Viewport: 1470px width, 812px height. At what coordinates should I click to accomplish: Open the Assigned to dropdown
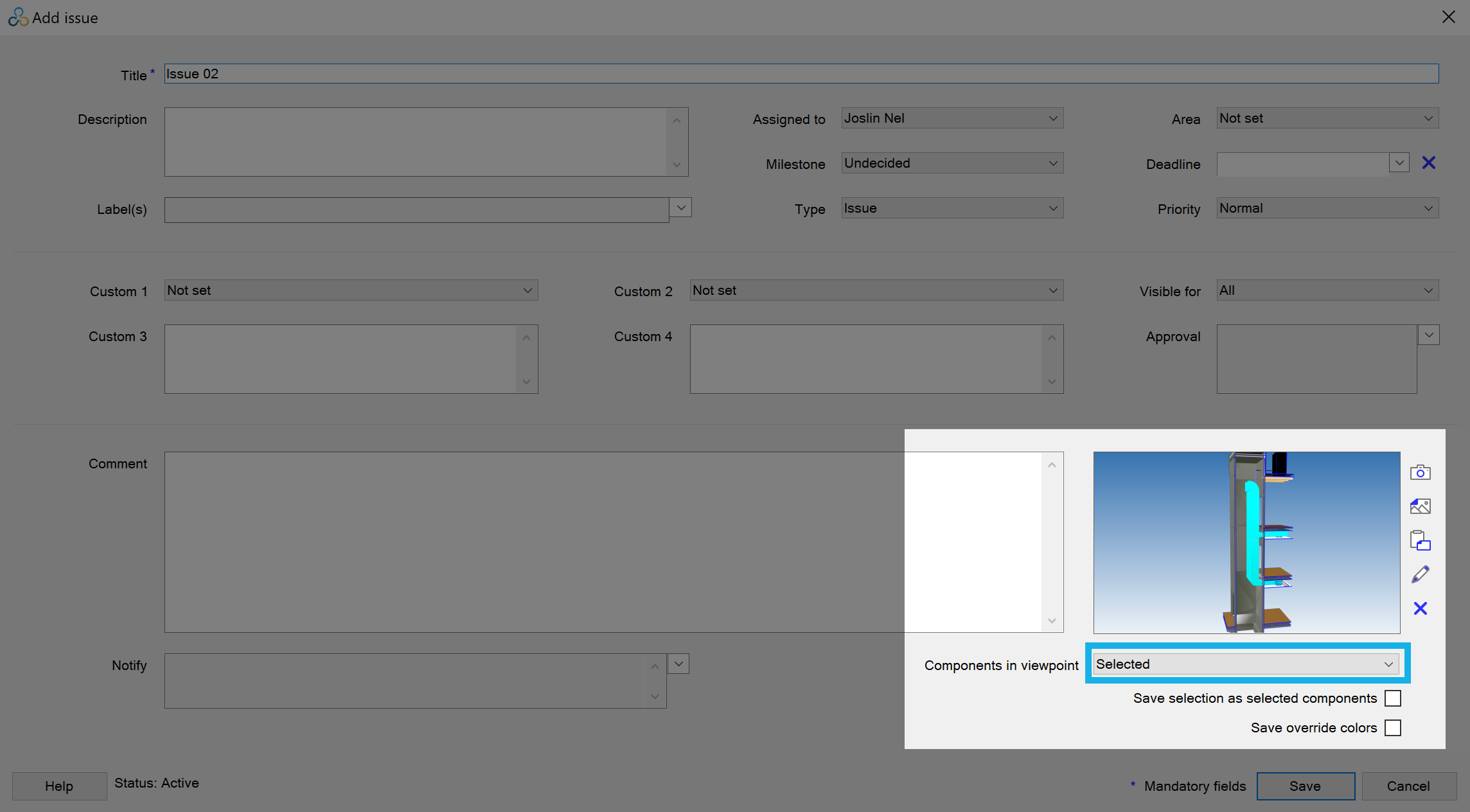952,118
